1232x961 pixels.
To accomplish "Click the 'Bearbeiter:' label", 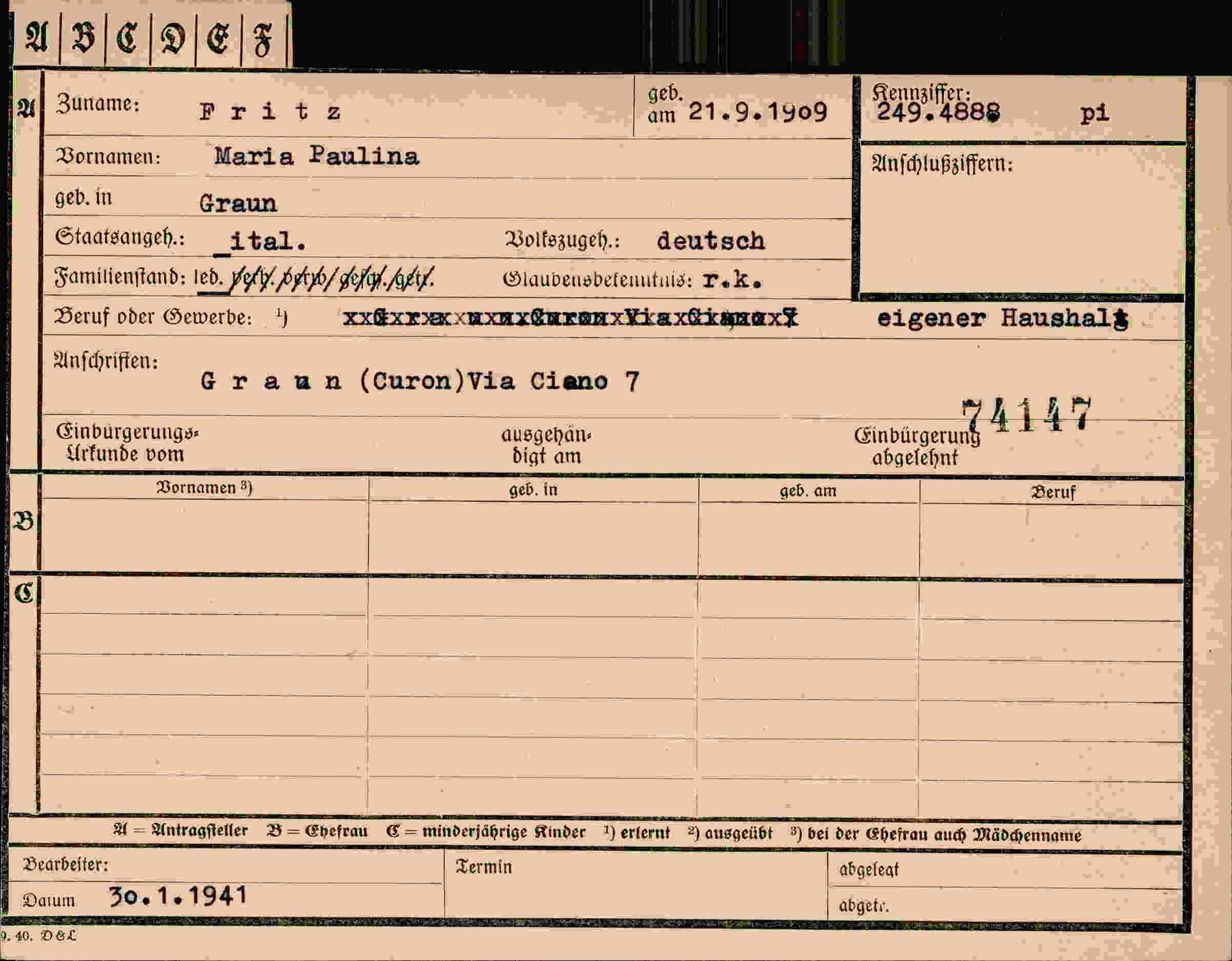I will [66, 865].
